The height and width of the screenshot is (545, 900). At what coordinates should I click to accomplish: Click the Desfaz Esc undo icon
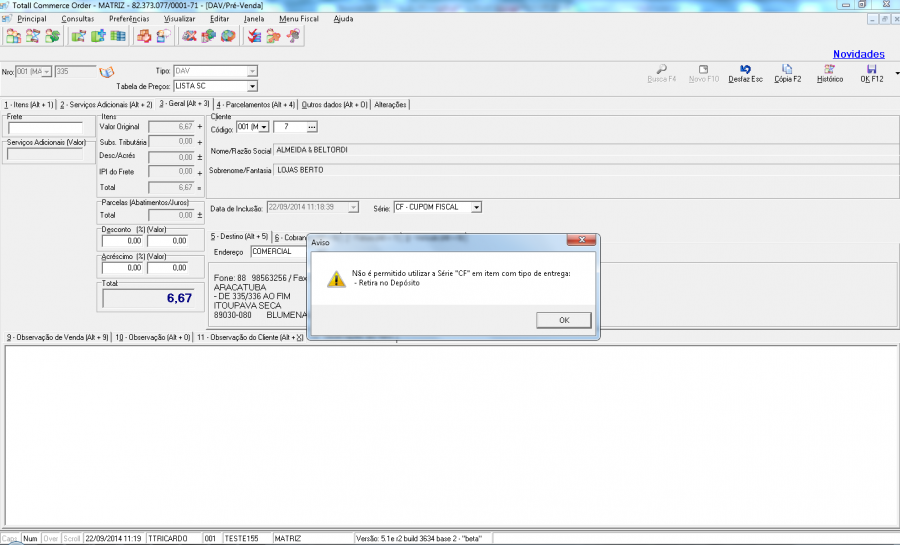745,68
